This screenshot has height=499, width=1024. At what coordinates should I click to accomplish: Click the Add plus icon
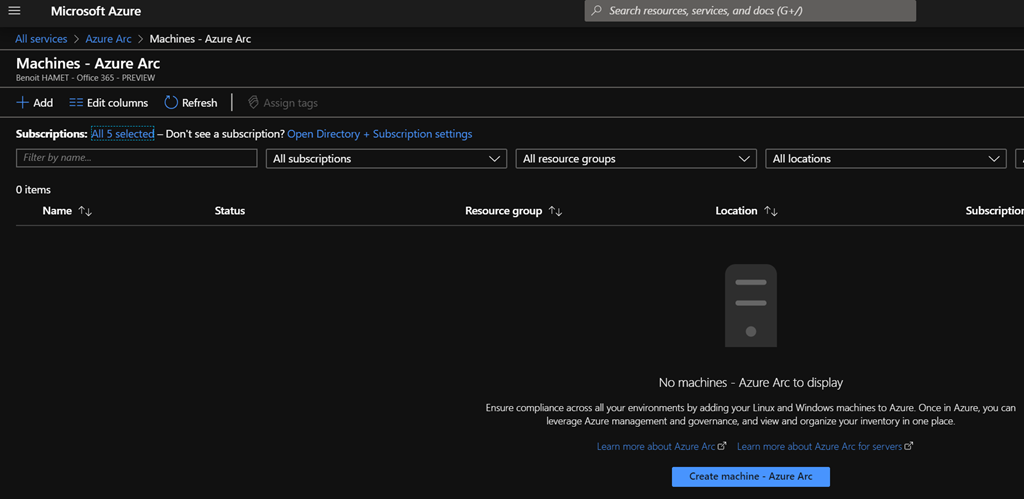tap(22, 103)
